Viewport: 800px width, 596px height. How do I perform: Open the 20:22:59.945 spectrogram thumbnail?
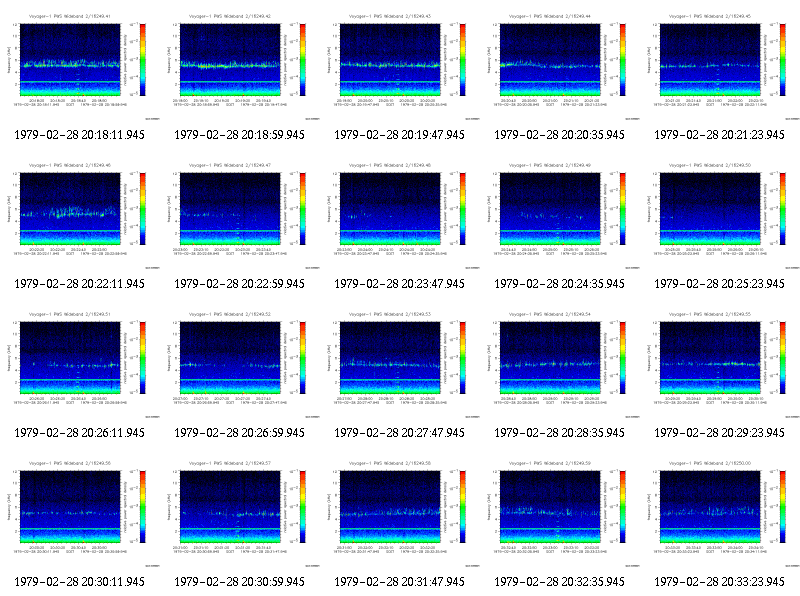[x=240, y=216]
